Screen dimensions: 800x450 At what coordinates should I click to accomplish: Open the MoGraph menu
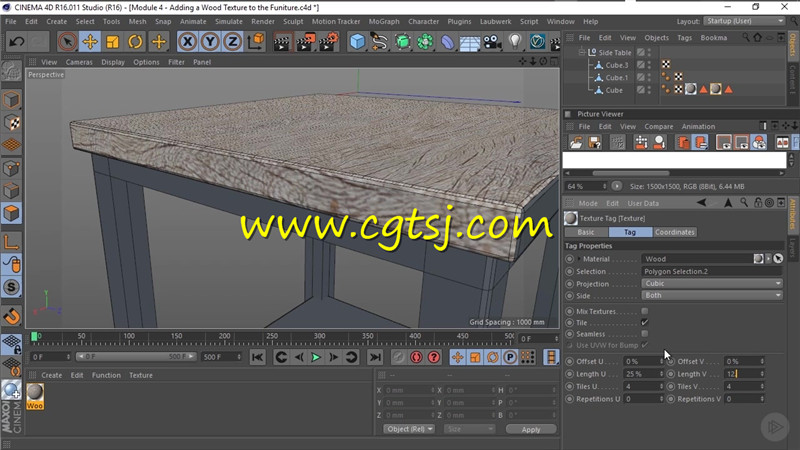[384, 21]
